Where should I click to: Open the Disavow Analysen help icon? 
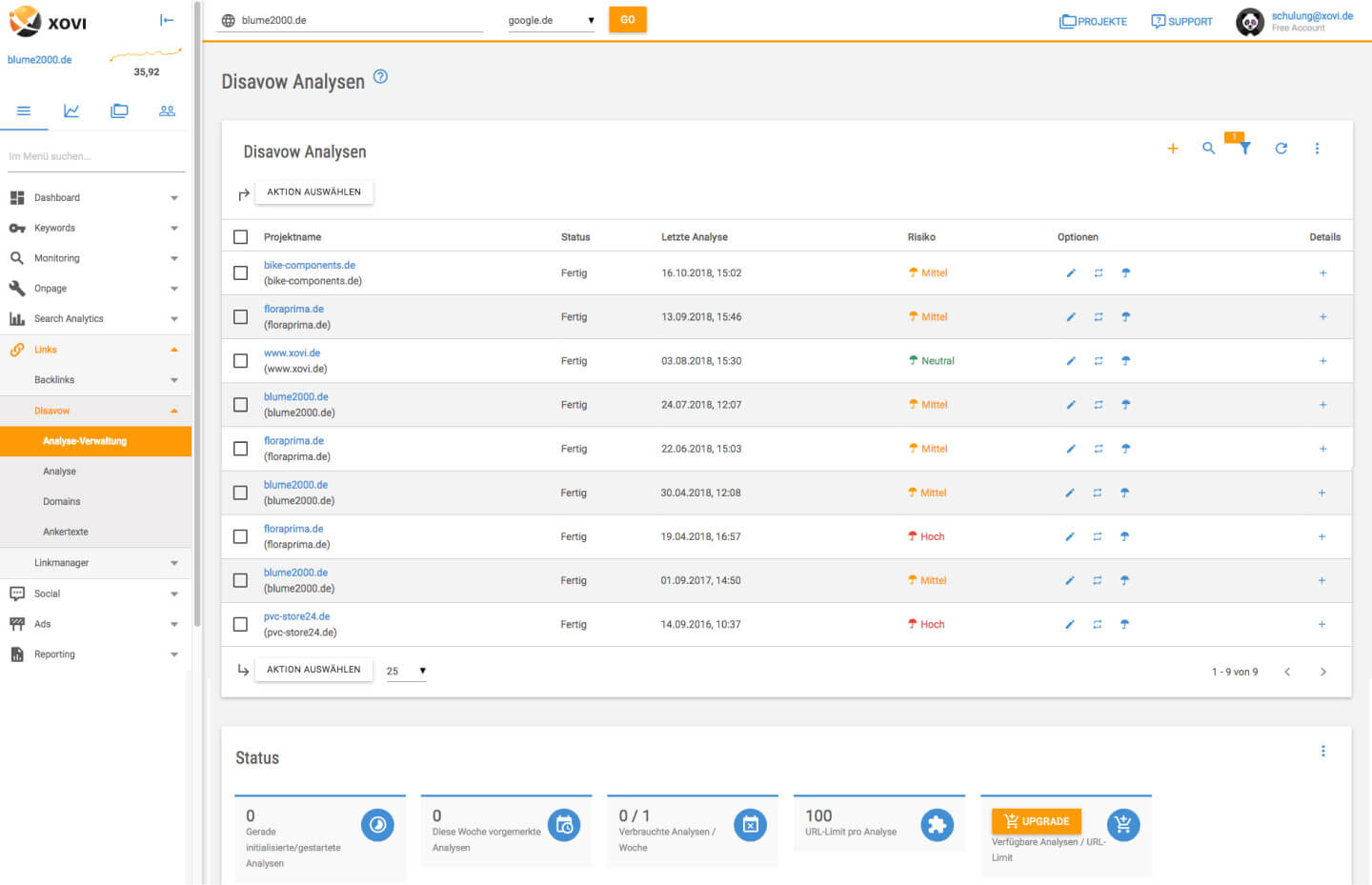coord(380,77)
